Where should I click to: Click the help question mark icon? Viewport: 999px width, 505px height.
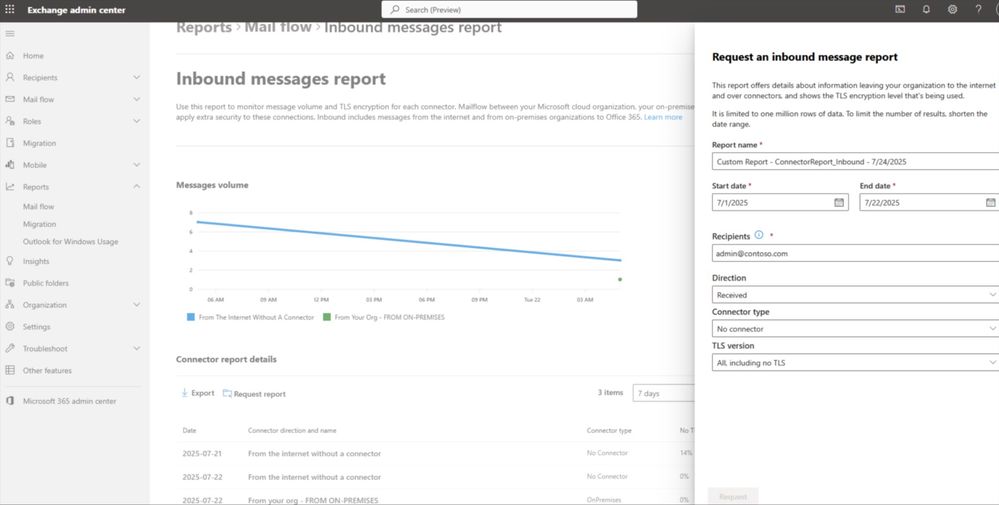978,10
